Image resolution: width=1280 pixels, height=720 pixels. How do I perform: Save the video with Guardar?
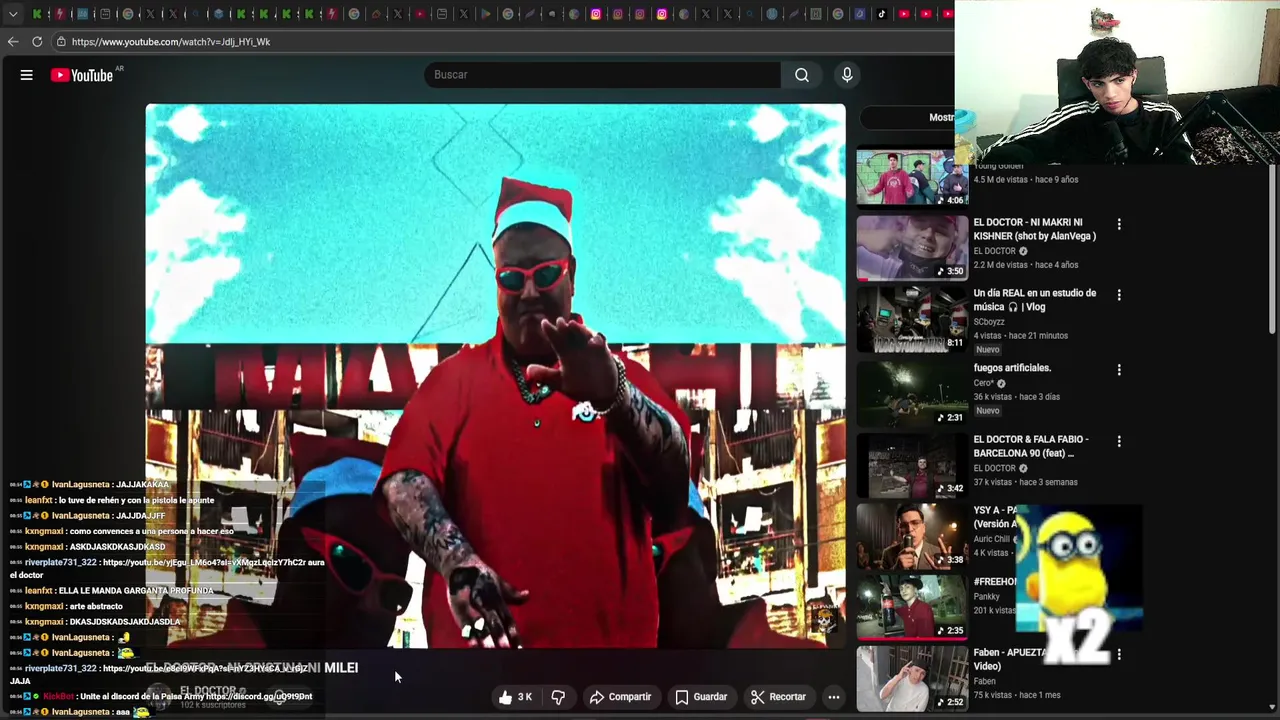click(701, 697)
